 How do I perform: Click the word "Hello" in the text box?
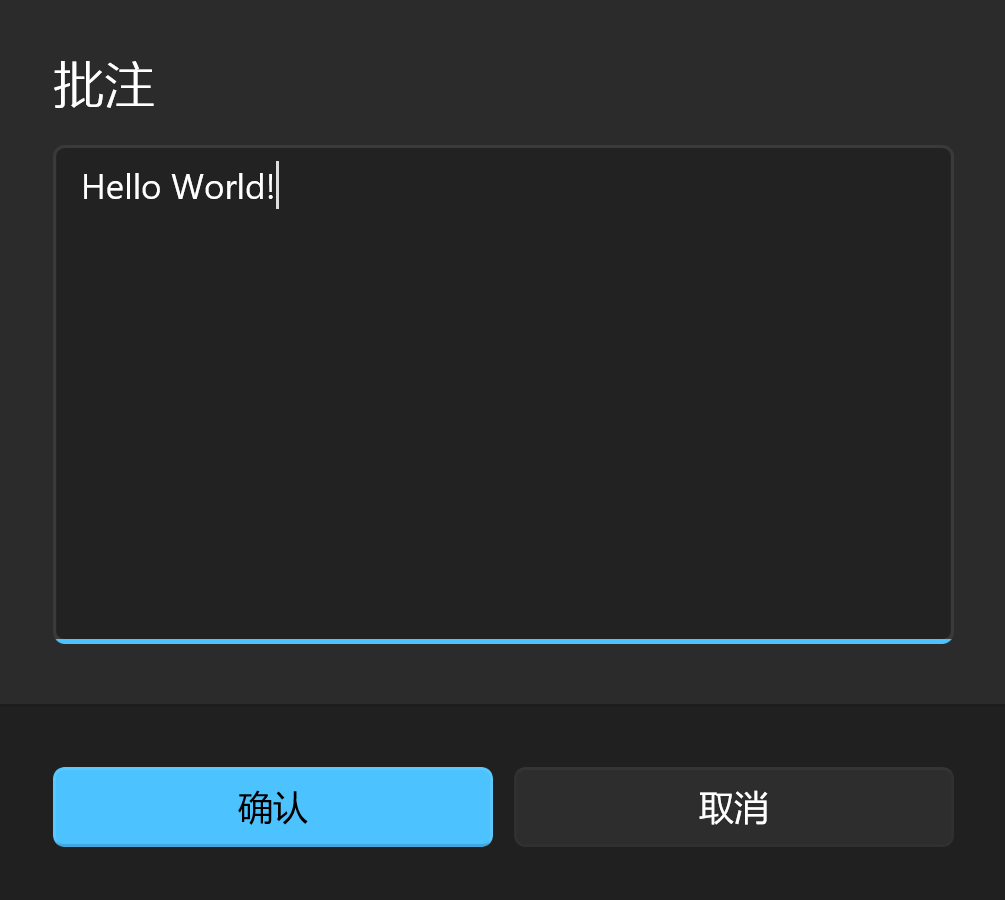pos(120,187)
